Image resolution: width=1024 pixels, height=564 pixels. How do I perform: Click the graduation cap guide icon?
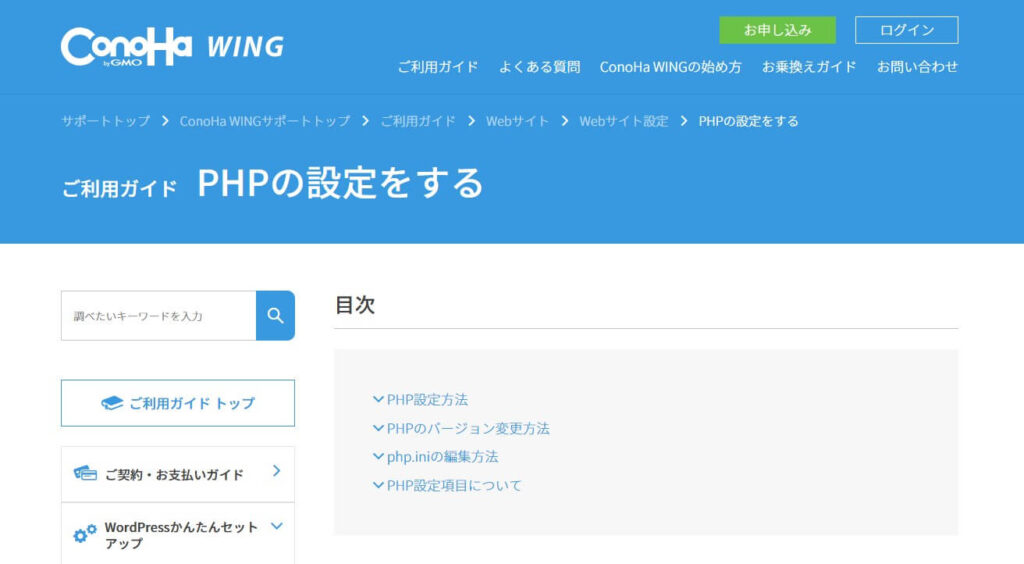[112, 403]
